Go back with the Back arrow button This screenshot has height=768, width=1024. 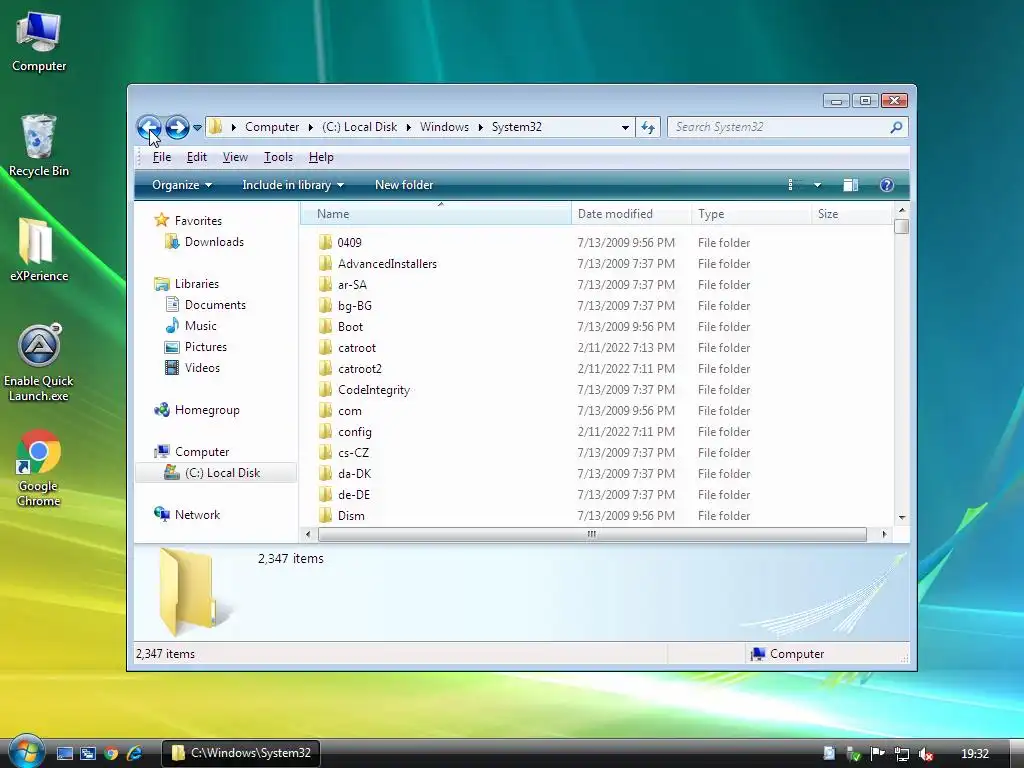[x=149, y=127]
